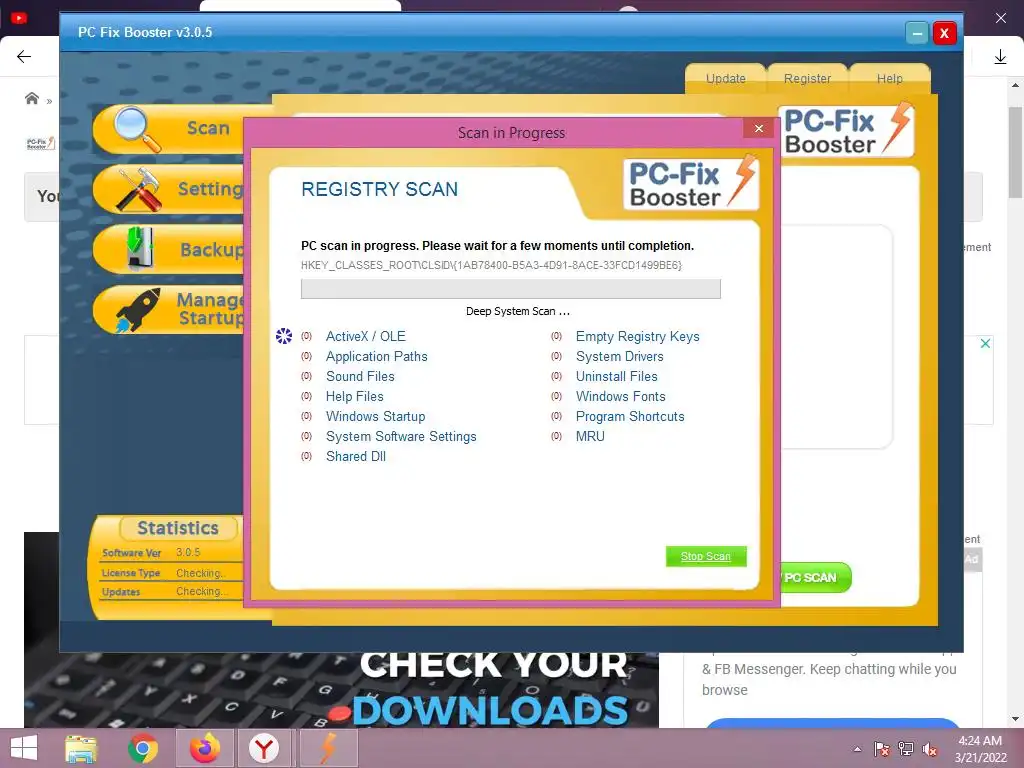Click the Help Files scan category
1024x768 pixels.
click(x=355, y=396)
